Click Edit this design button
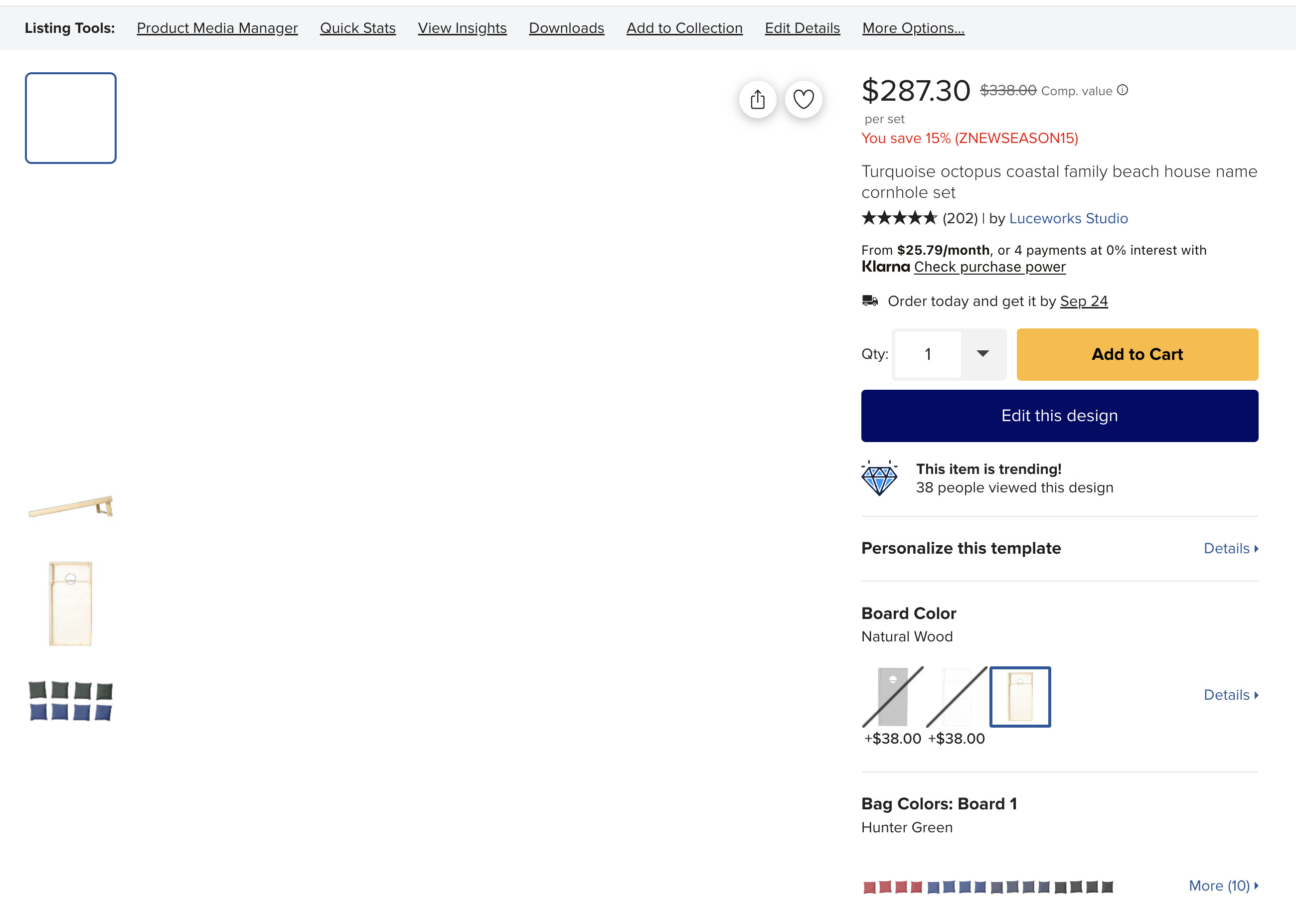The image size is (1296, 924). tap(1059, 416)
